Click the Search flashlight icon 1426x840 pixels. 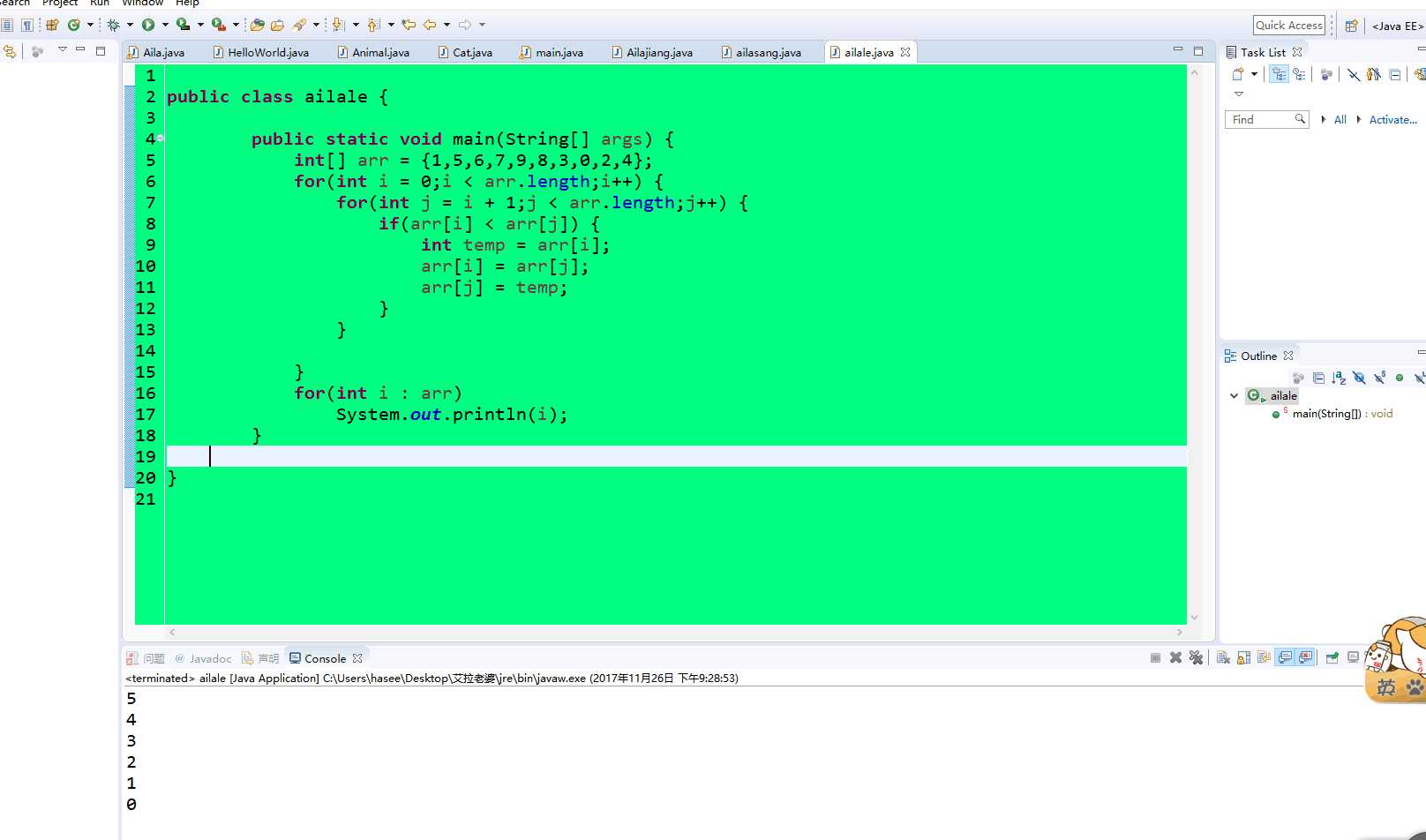coord(300,25)
